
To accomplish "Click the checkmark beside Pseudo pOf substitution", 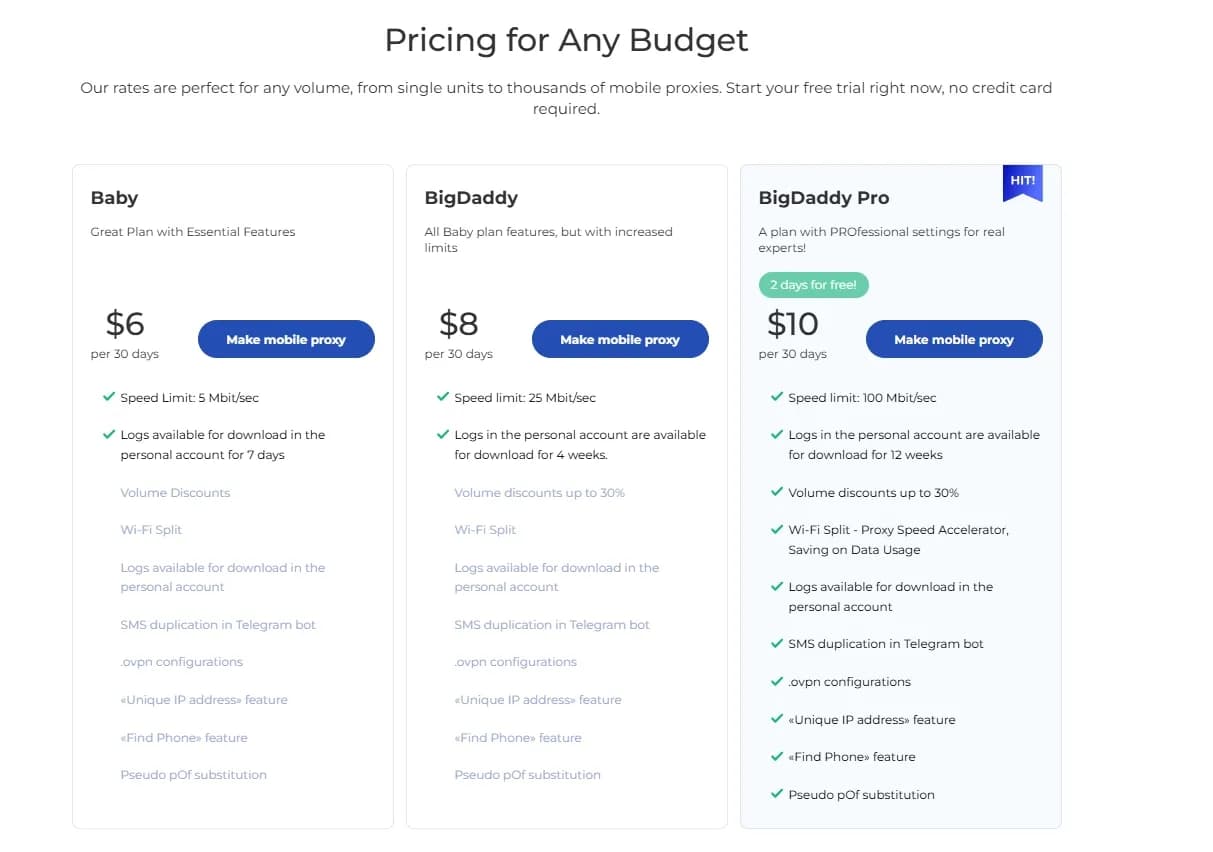I will click(x=777, y=794).
